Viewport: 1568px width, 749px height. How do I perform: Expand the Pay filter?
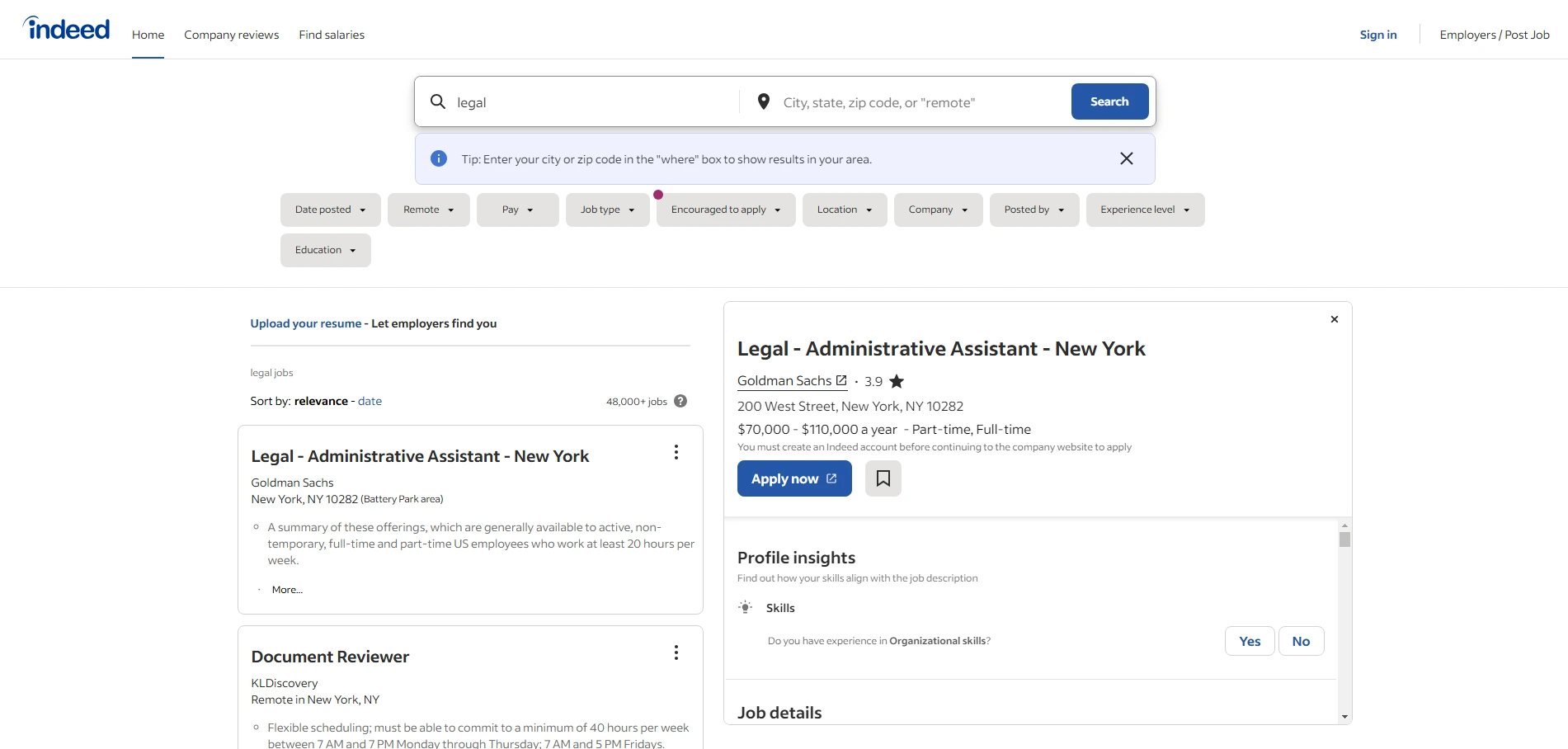click(518, 210)
